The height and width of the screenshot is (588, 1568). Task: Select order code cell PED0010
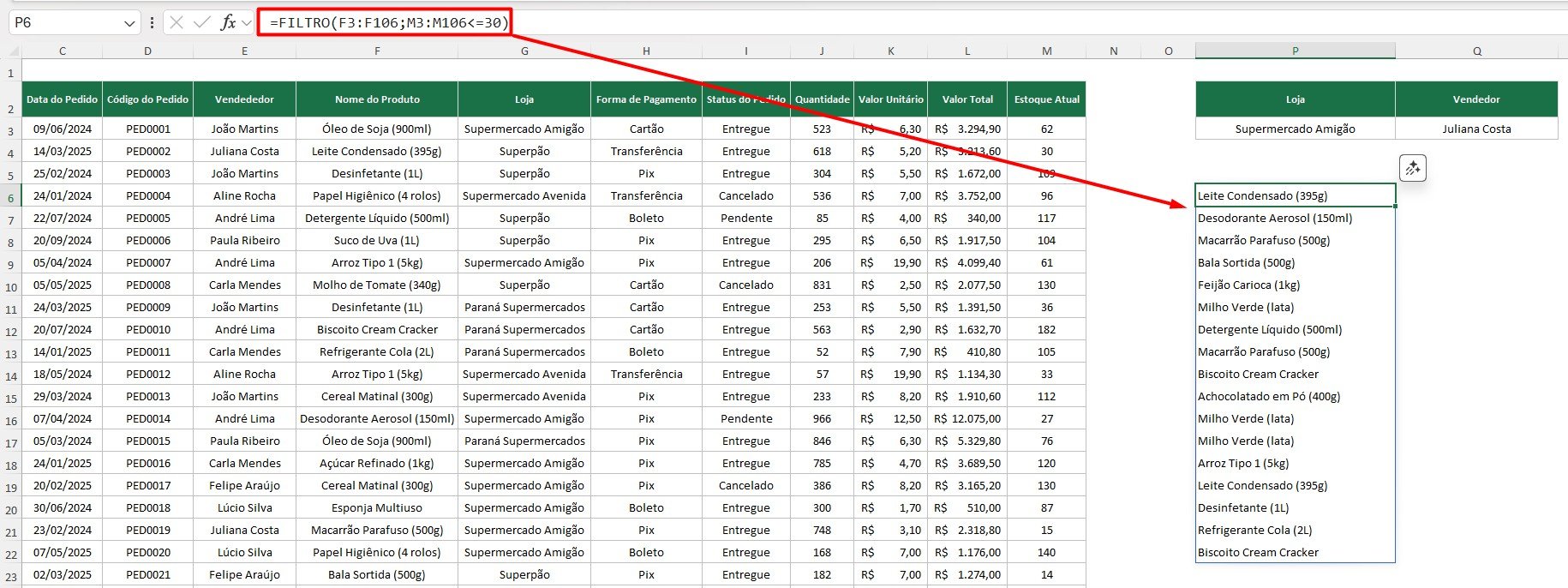pos(147,329)
